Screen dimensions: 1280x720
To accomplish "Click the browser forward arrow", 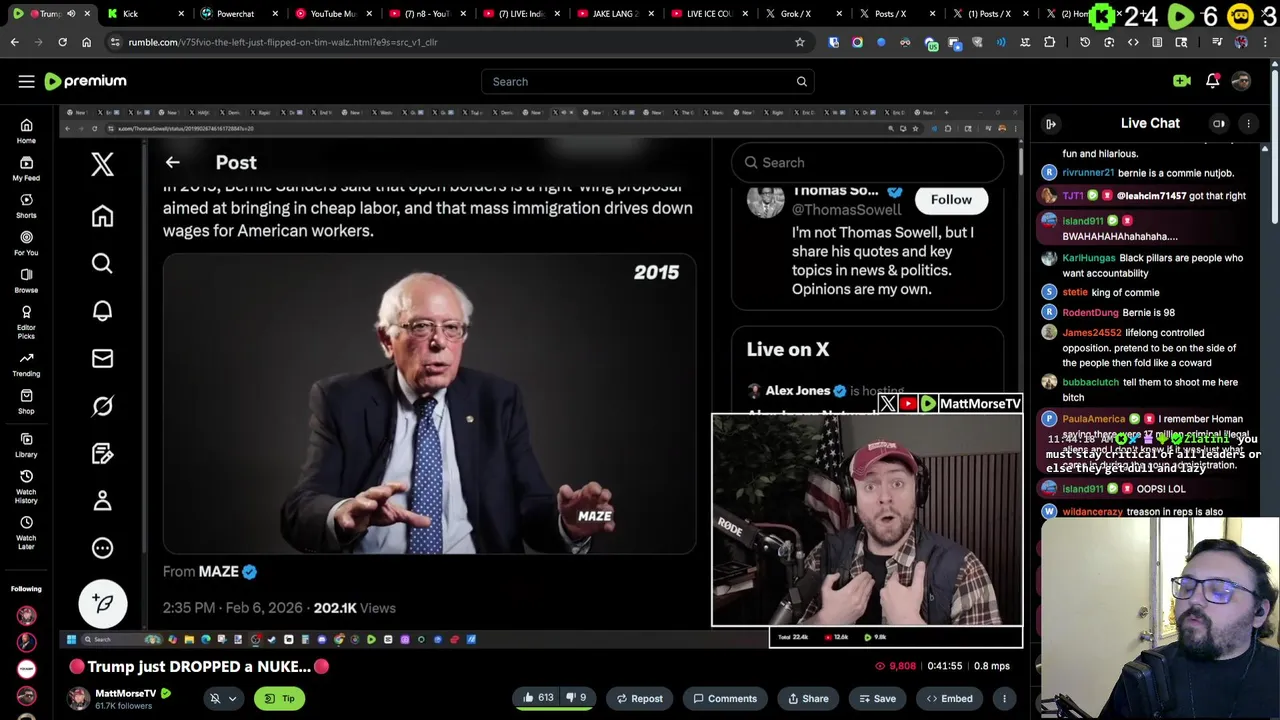I will point(38,42).
